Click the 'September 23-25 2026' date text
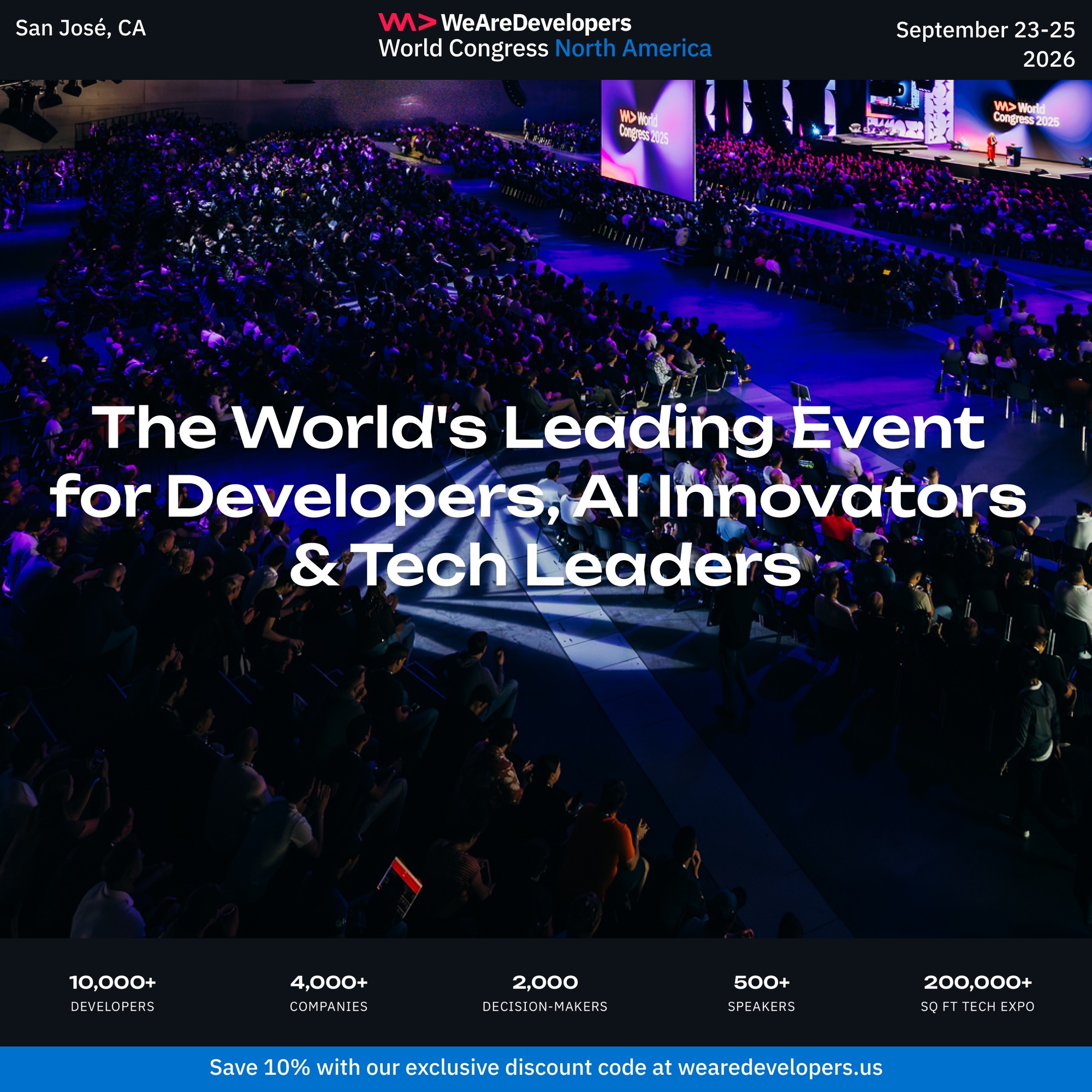 tap(985, 44)
